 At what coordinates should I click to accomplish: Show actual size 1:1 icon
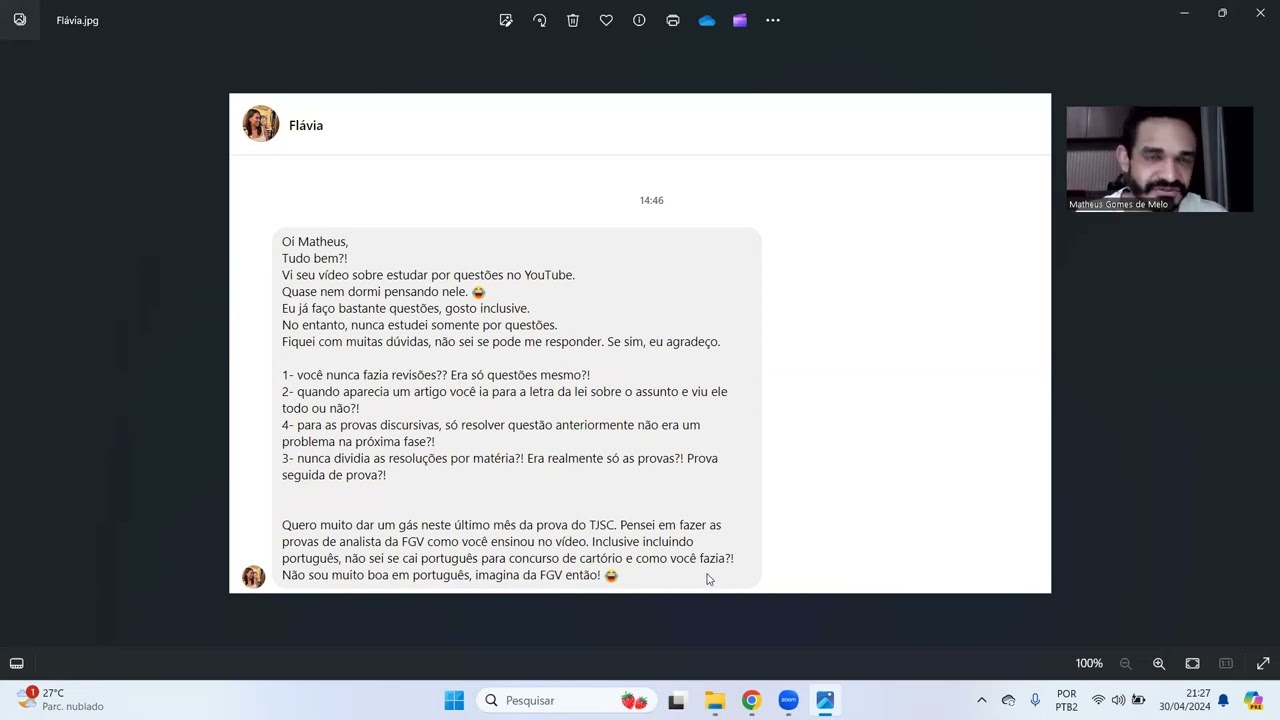pyautogui.click(x=1226, y=663)
